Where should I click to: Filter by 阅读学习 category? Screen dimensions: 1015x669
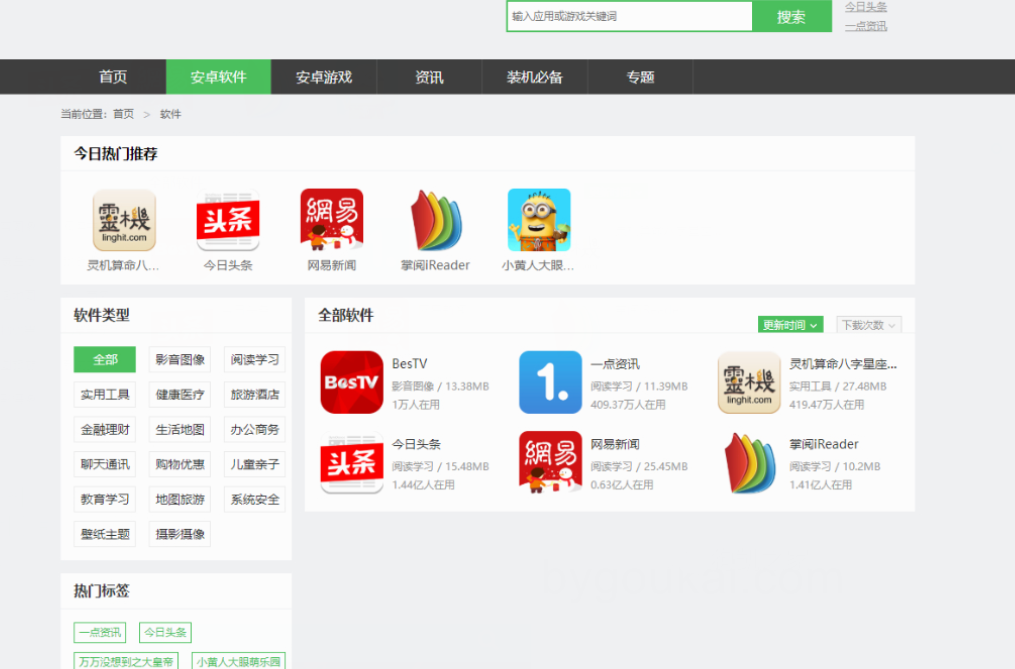[x=255, y=359]
